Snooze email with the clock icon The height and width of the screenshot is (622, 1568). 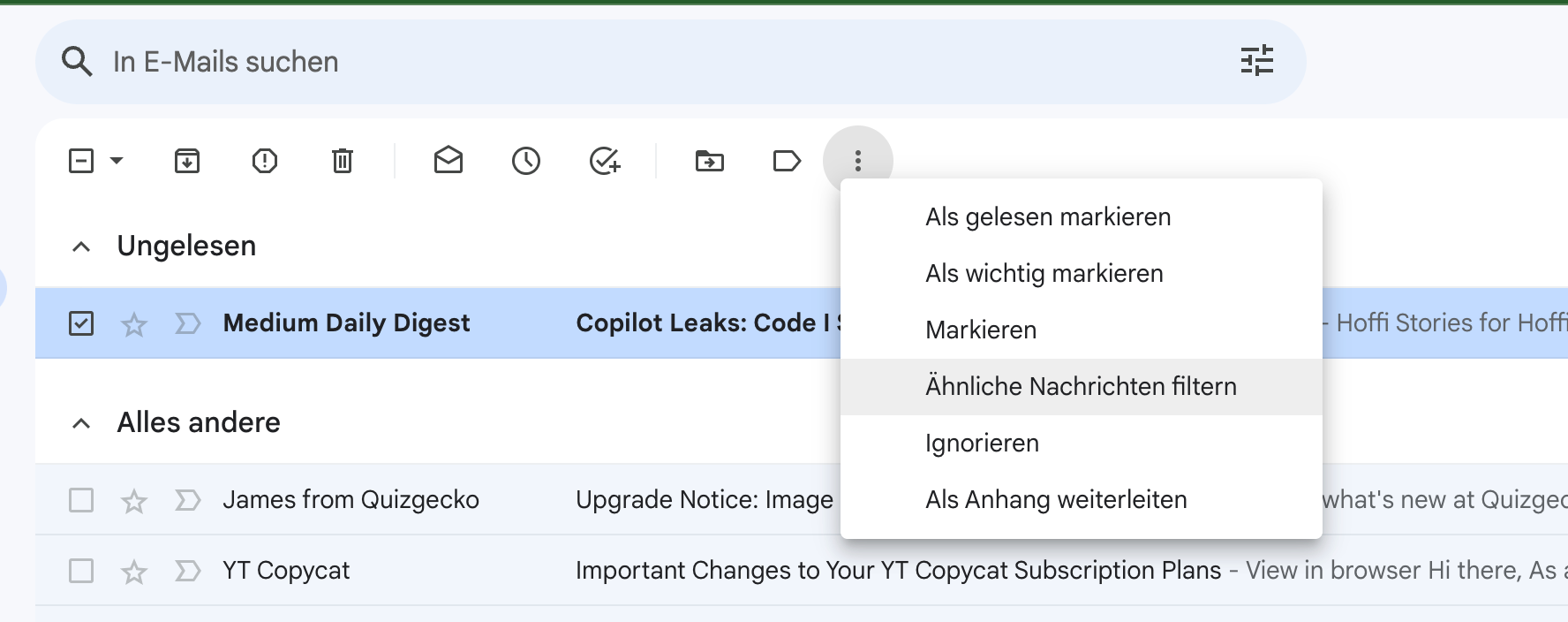(526, 161)
